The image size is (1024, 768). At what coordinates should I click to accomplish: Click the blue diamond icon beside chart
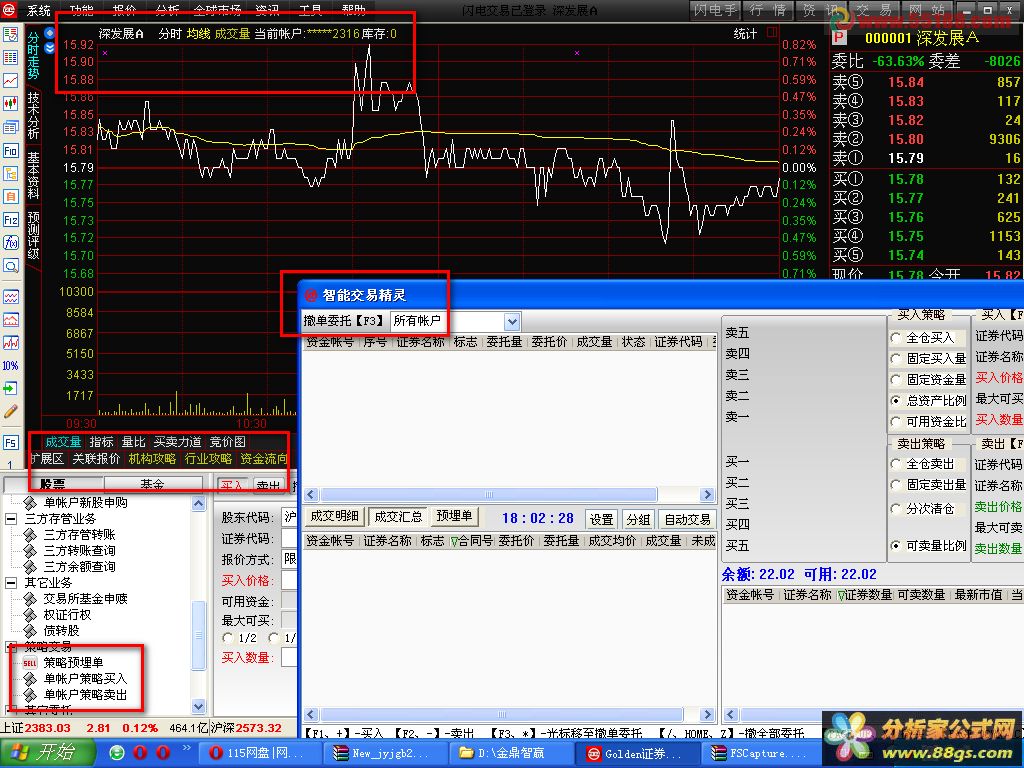pyautogui.click(x=50, y=32)
